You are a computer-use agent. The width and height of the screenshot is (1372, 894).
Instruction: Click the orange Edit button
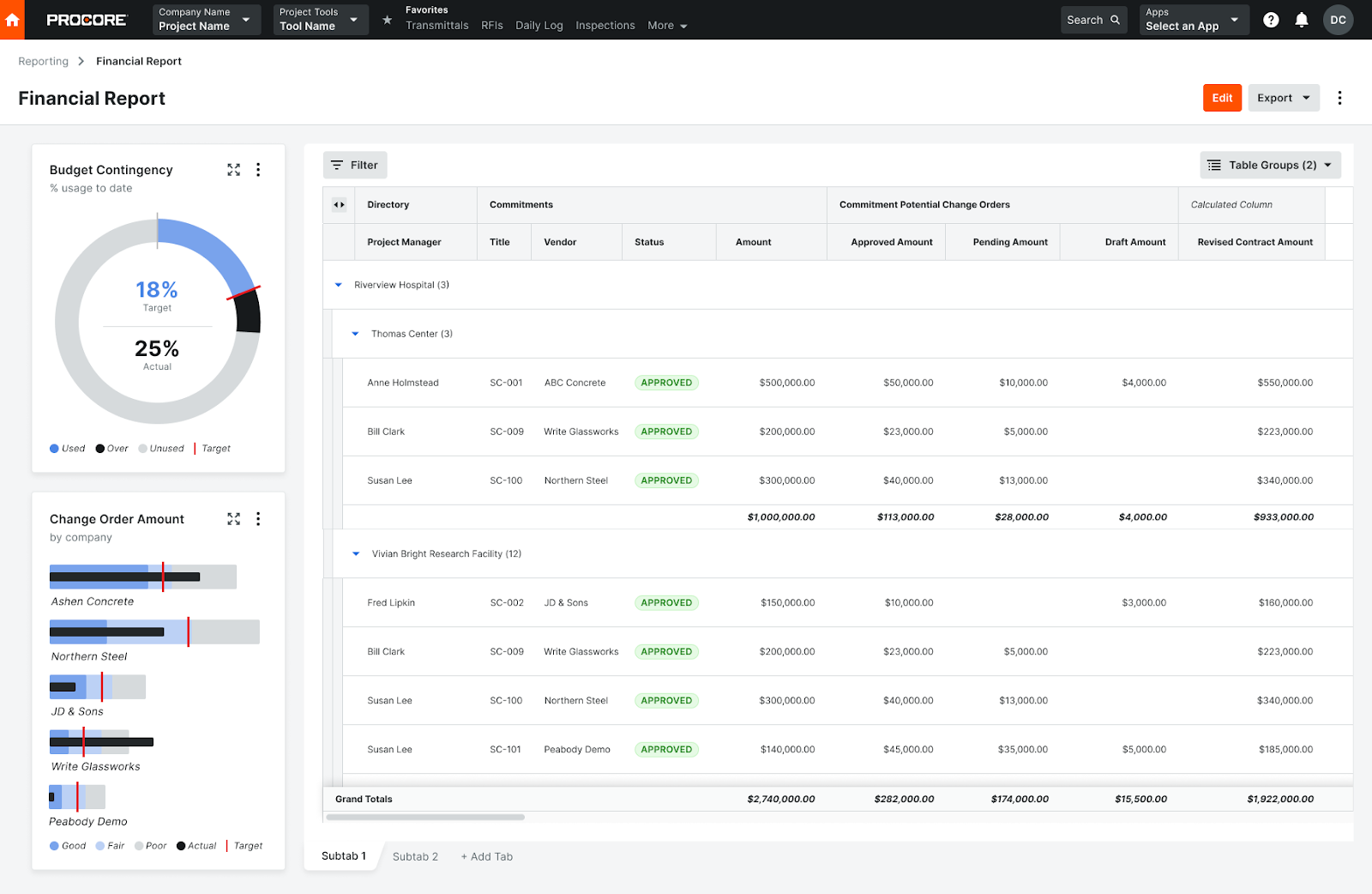tap(1222, 98)
